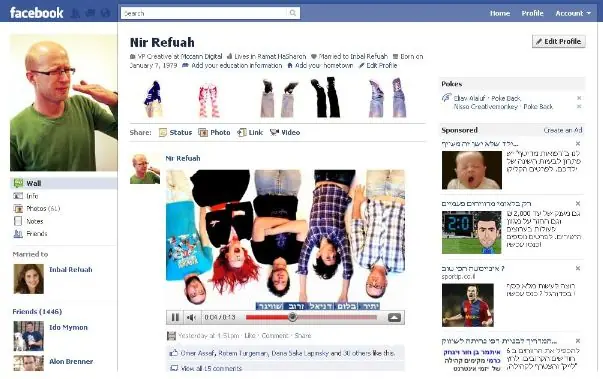Open the large profile picture
Image resolution: width=603 pixels, height=379 pixels.
point(64,103)
